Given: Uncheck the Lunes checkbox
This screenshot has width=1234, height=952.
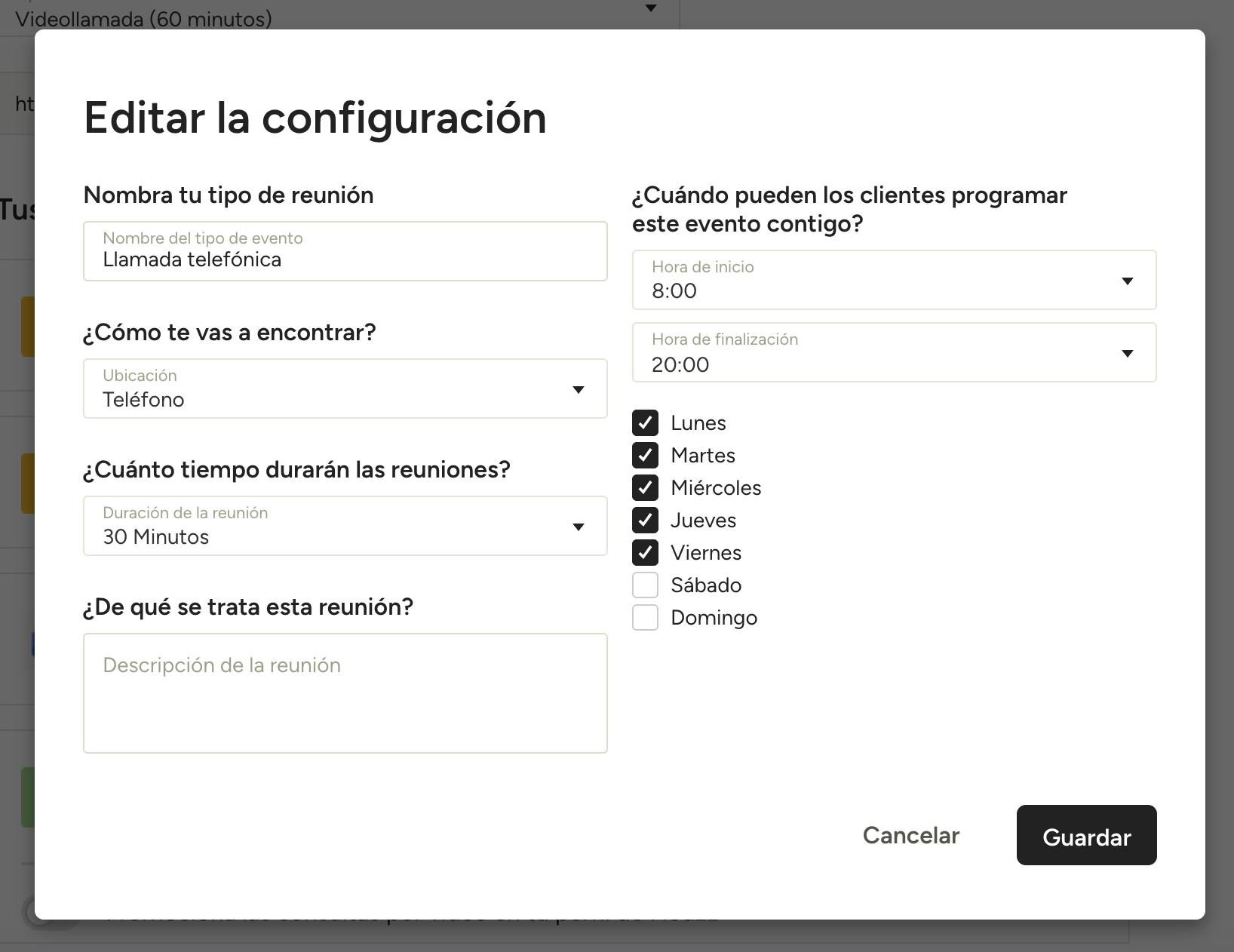Looking at the screenshot, I should pos(645,423).
